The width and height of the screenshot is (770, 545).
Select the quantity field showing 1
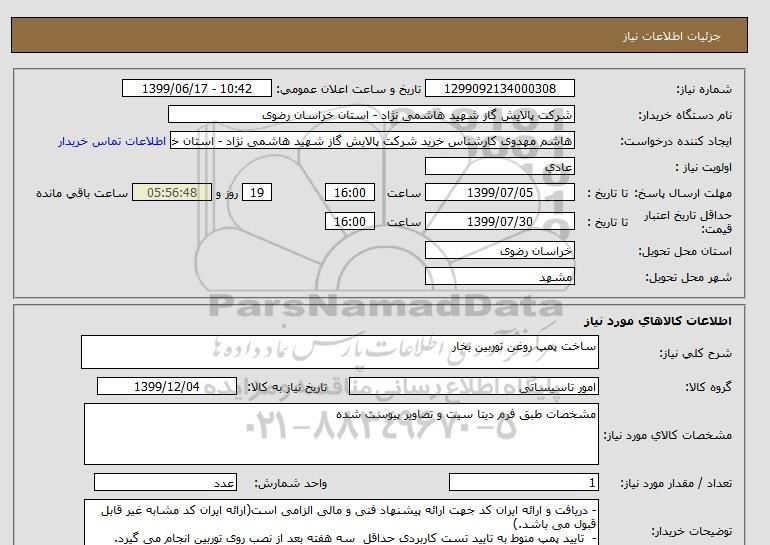pyautogui.click(x=524, y=482)
